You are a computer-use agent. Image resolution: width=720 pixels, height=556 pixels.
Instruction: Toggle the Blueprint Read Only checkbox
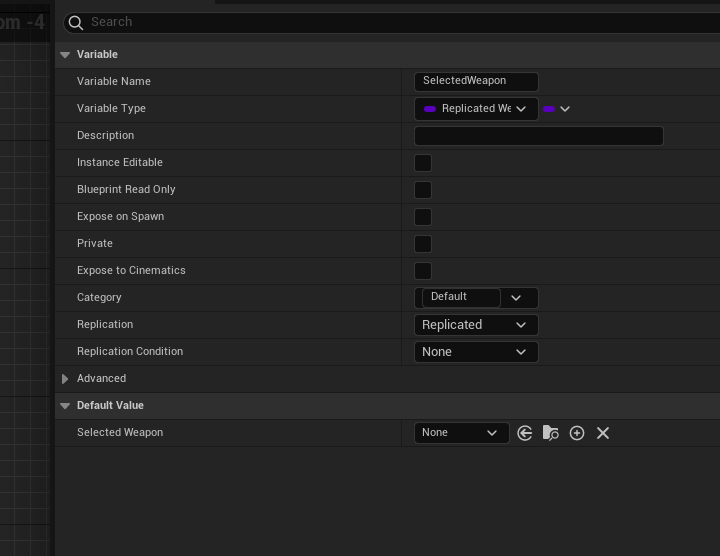[x=423, y=190]
